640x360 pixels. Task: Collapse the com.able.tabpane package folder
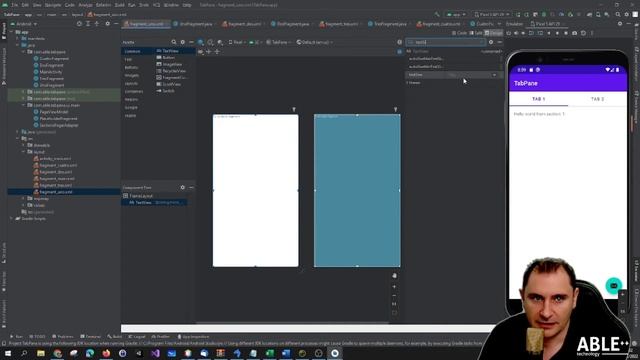click(x=24, y=52)
